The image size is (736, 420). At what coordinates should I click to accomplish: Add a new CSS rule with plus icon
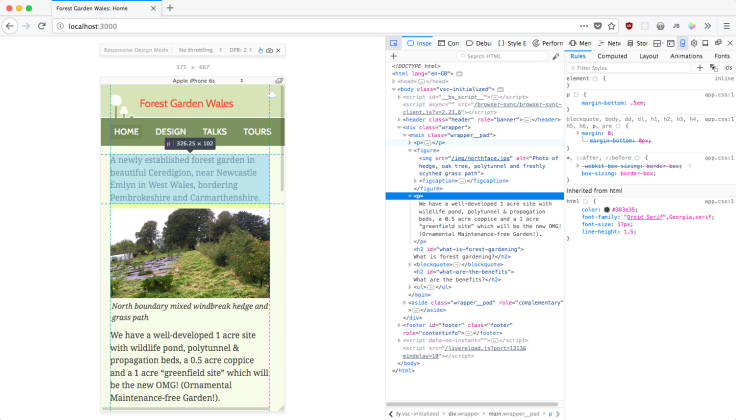pyautogui.click(x=700, y=68)
